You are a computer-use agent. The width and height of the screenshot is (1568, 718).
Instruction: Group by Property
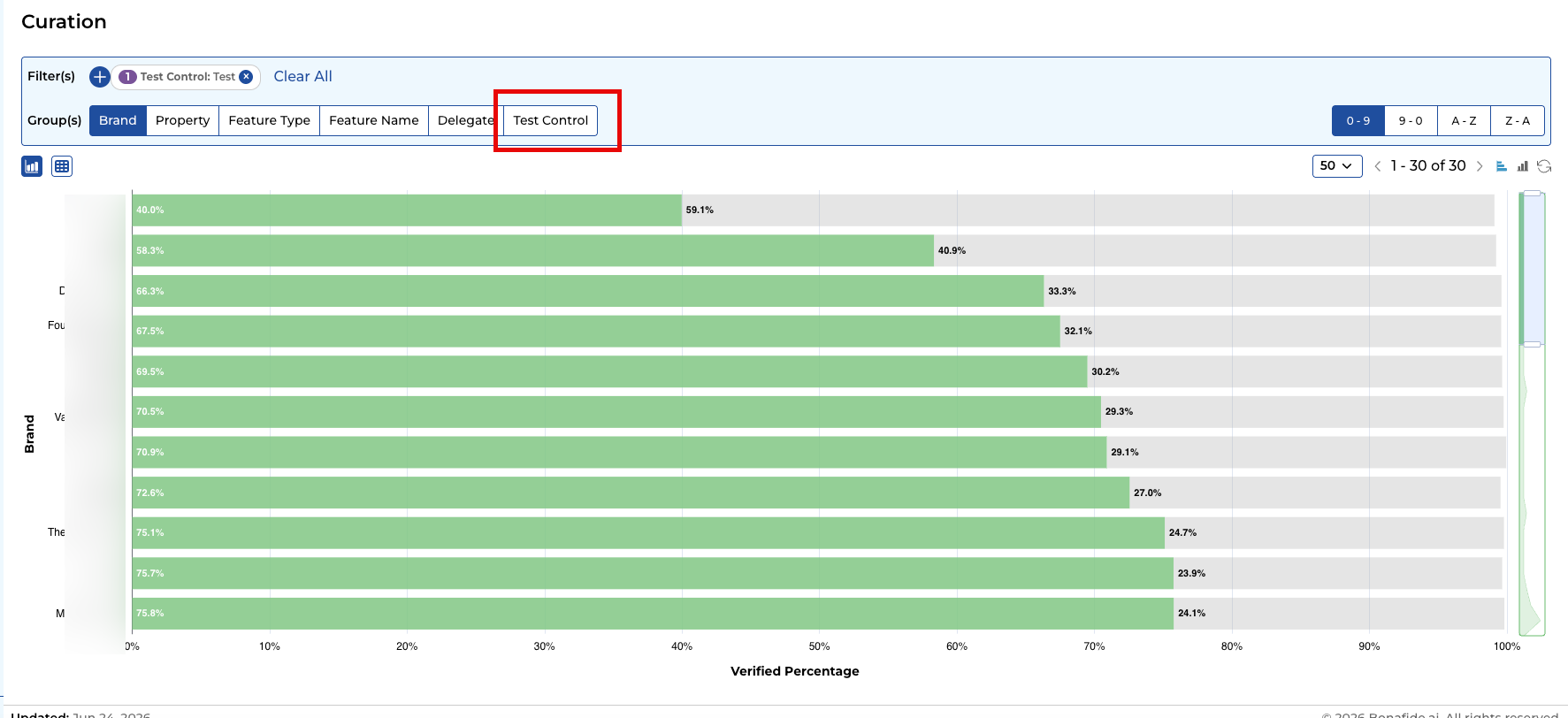182,120
